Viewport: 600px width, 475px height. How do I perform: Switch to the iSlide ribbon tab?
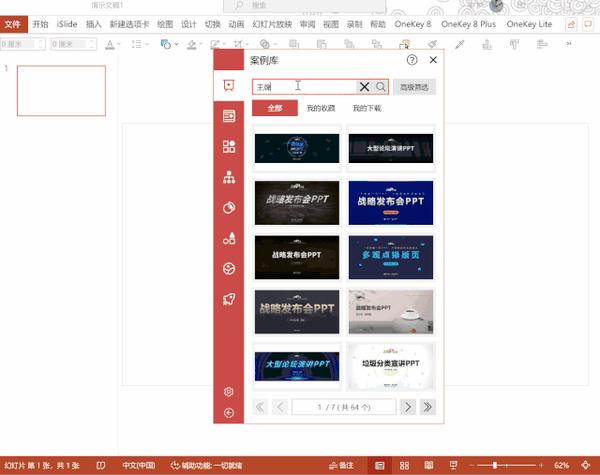coord(67,24)
